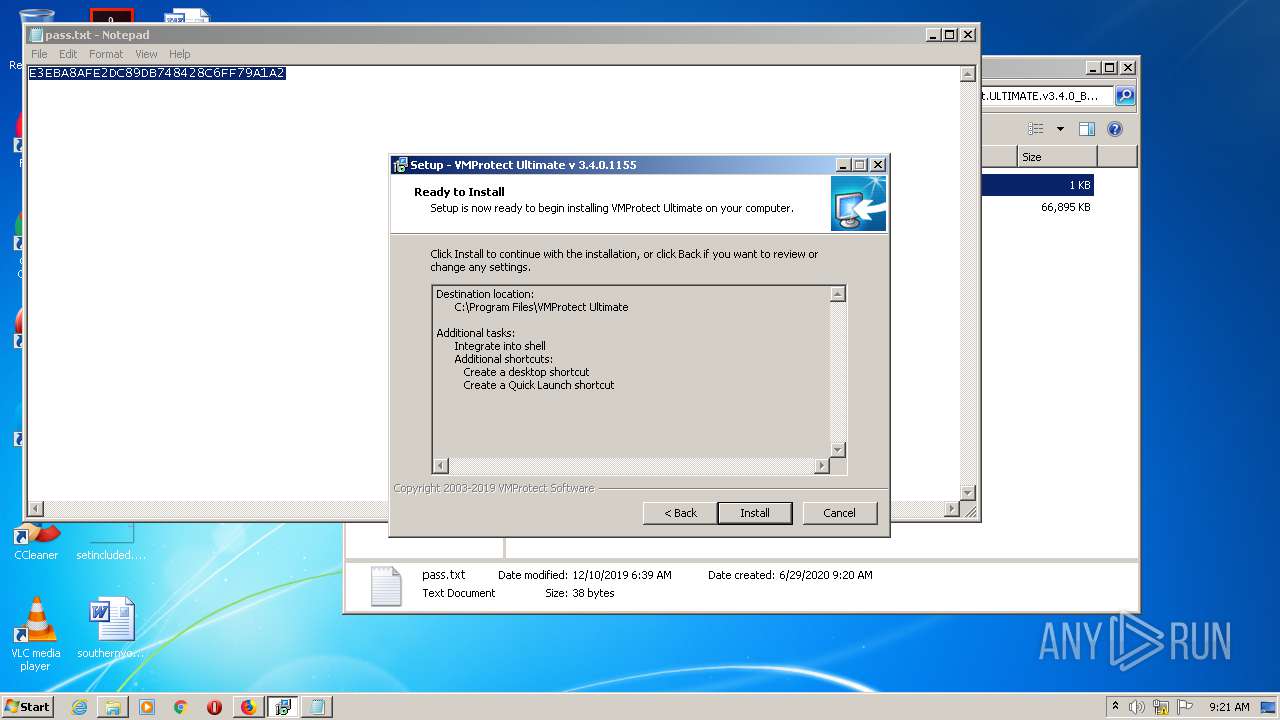
Task: Select the 66,895 KB file size cell
Action: pos(1065,207)
